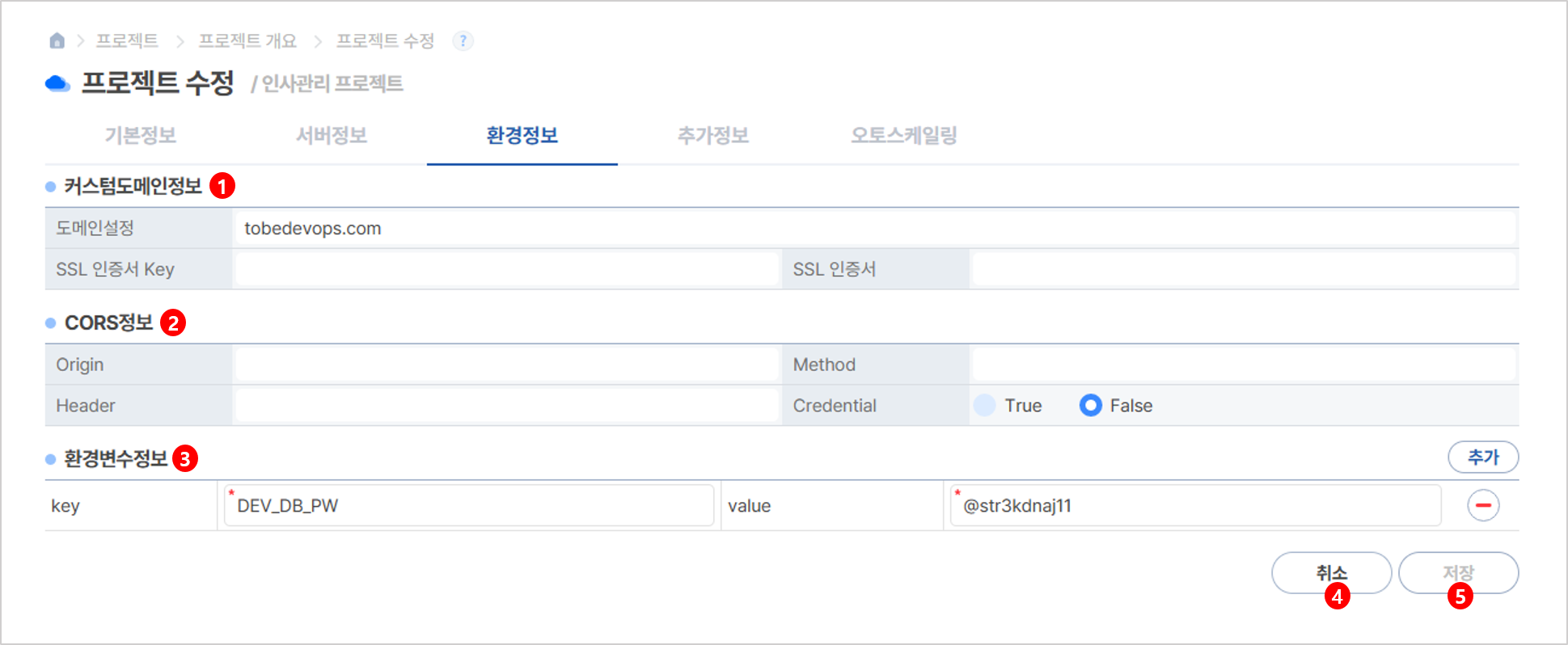This screenshot has height=645, width=1568.
Task: Click the blue cloud icon beside title
Action: (57, 83)
